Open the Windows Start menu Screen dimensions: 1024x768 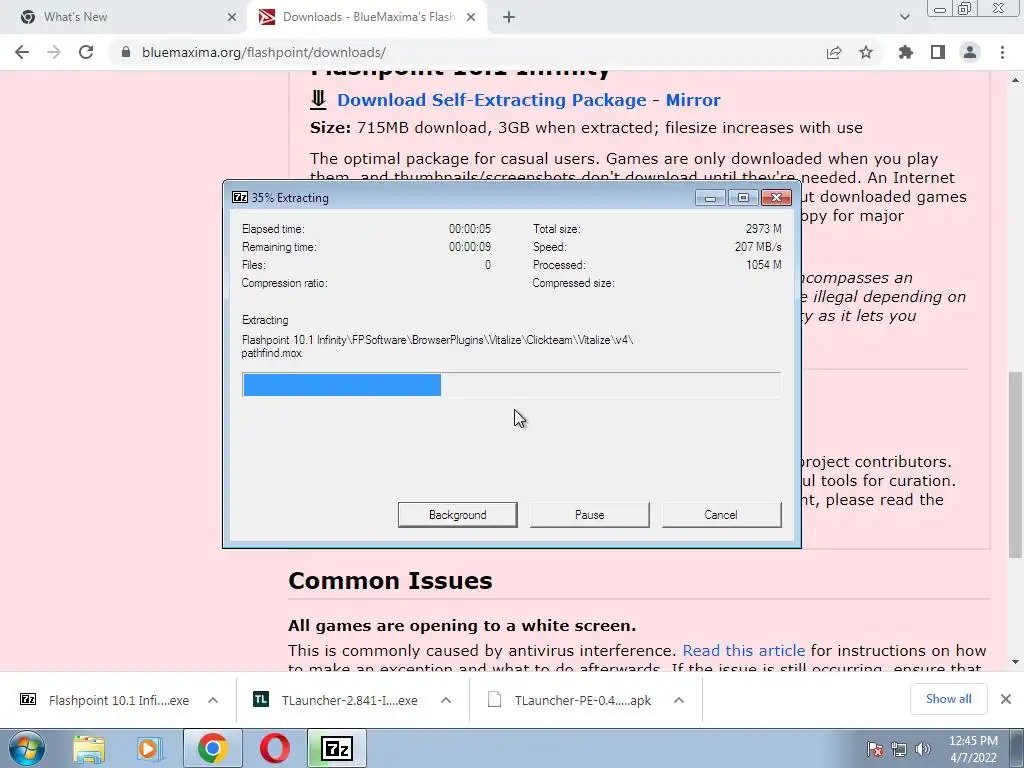point(27,748)
